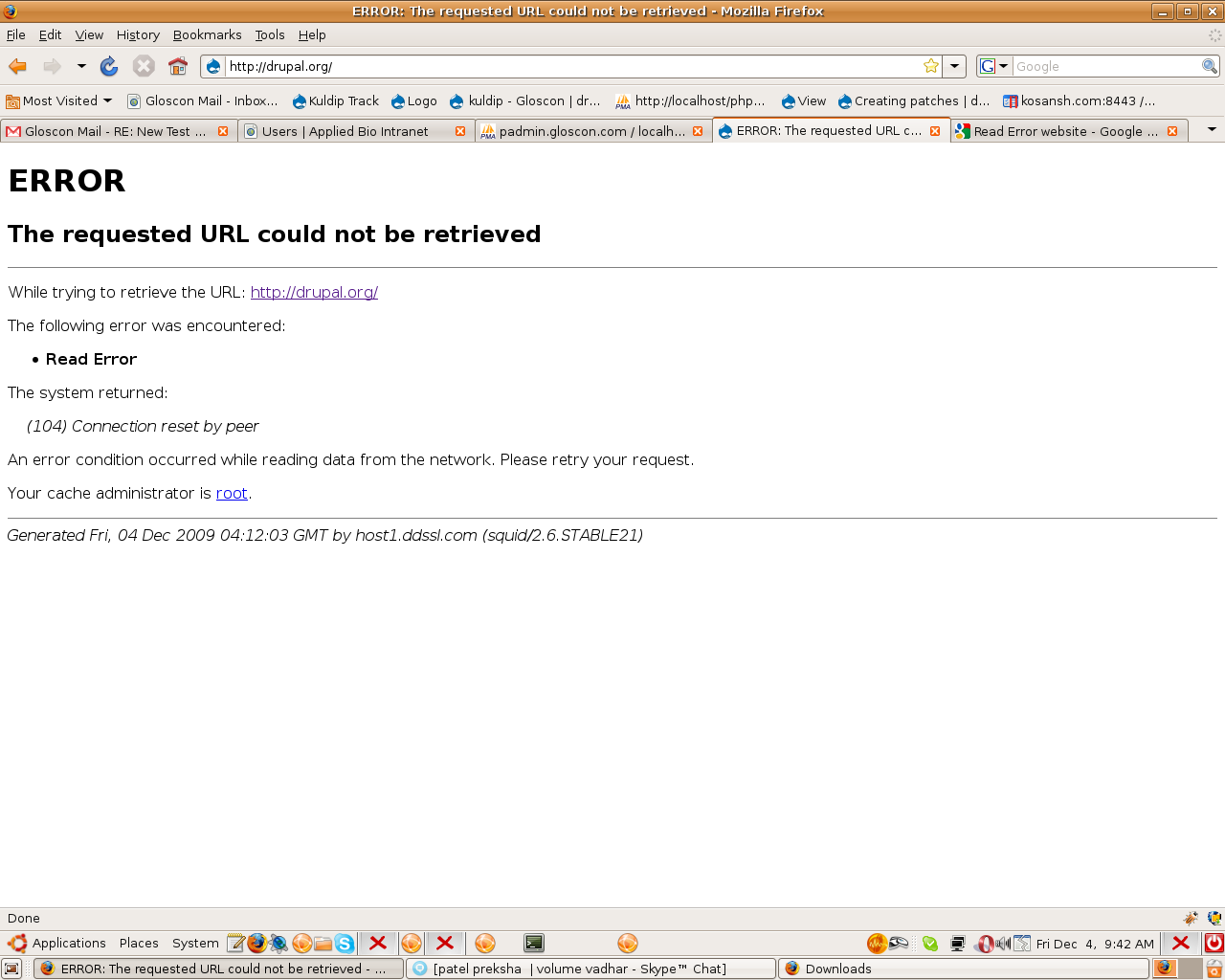1225x980 pixels.
Task: Open the Applications menu in the panel
Action: [57, 943]
